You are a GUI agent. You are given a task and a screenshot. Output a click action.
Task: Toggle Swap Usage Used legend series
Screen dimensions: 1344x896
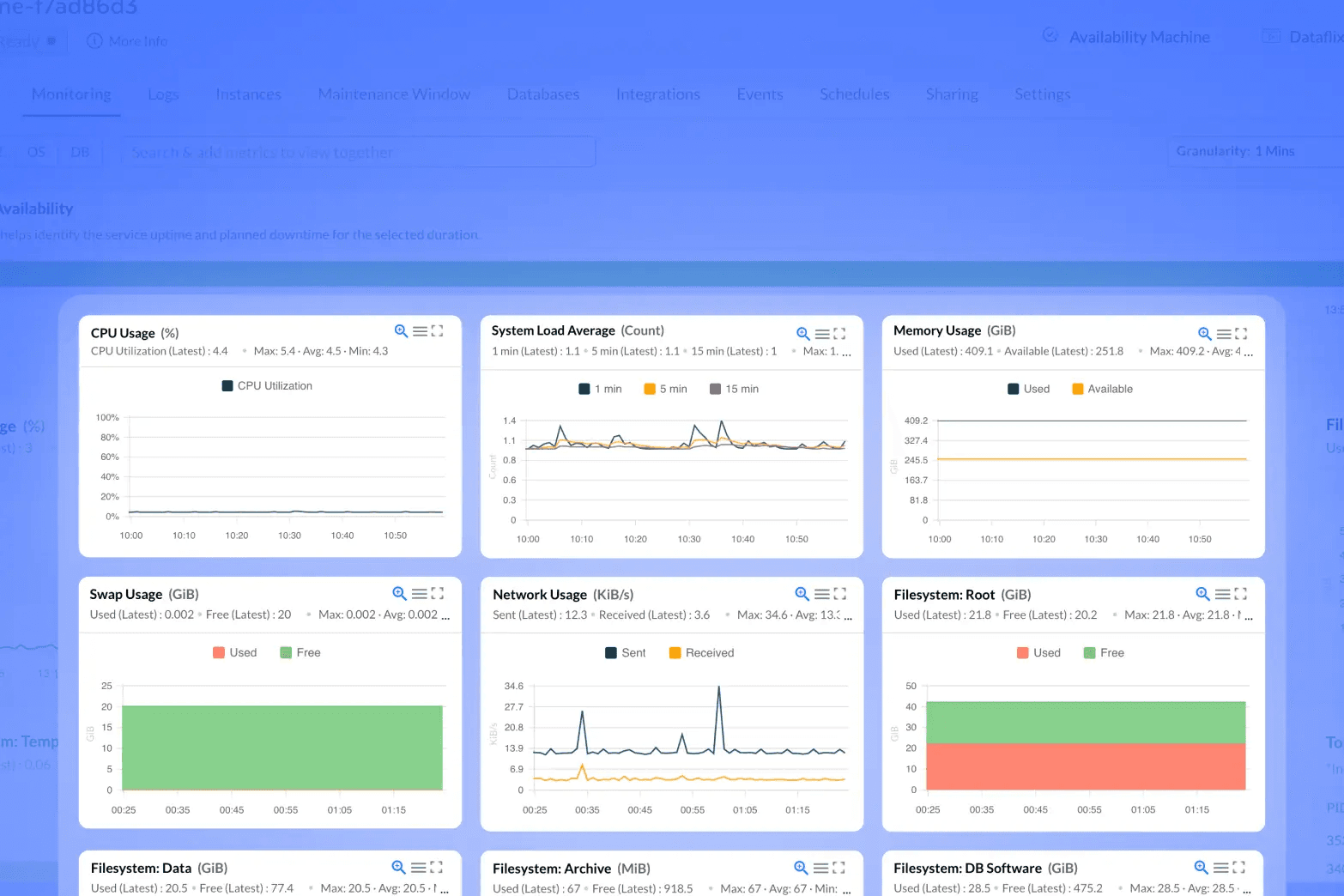(235, 652)
